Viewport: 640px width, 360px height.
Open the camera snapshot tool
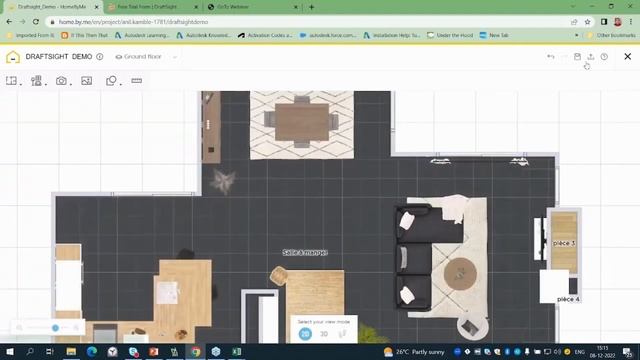61,81
